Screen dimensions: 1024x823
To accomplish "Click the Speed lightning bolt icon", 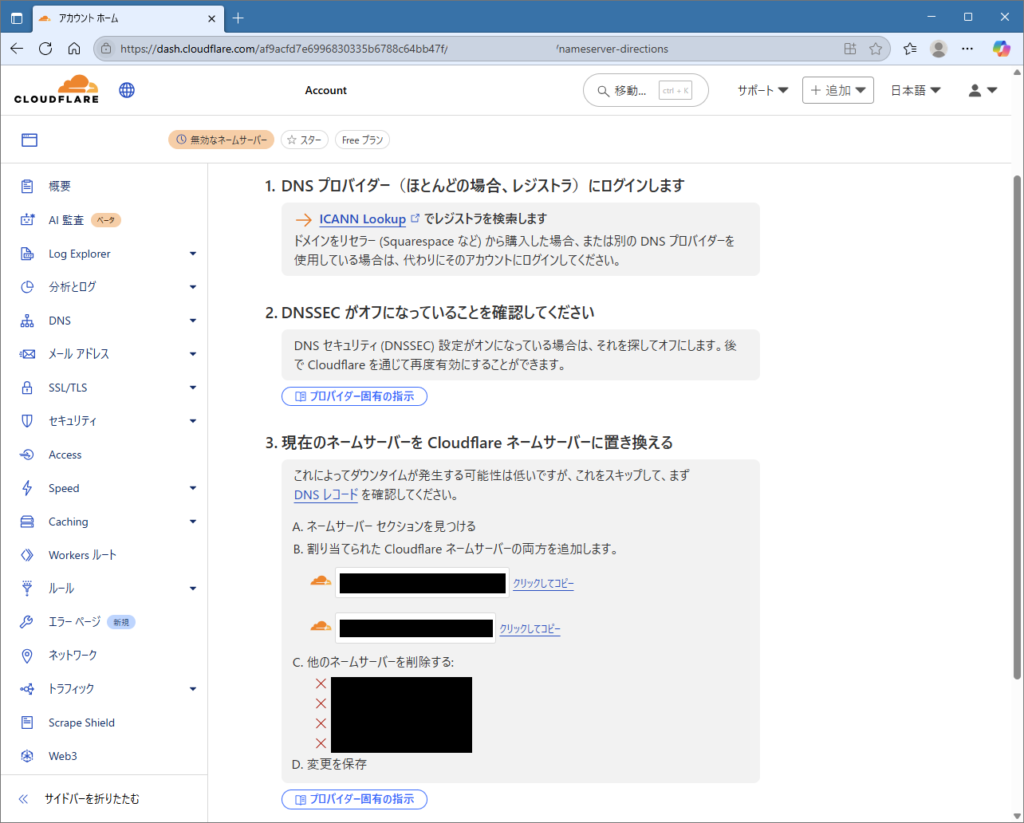I will 27,488.
